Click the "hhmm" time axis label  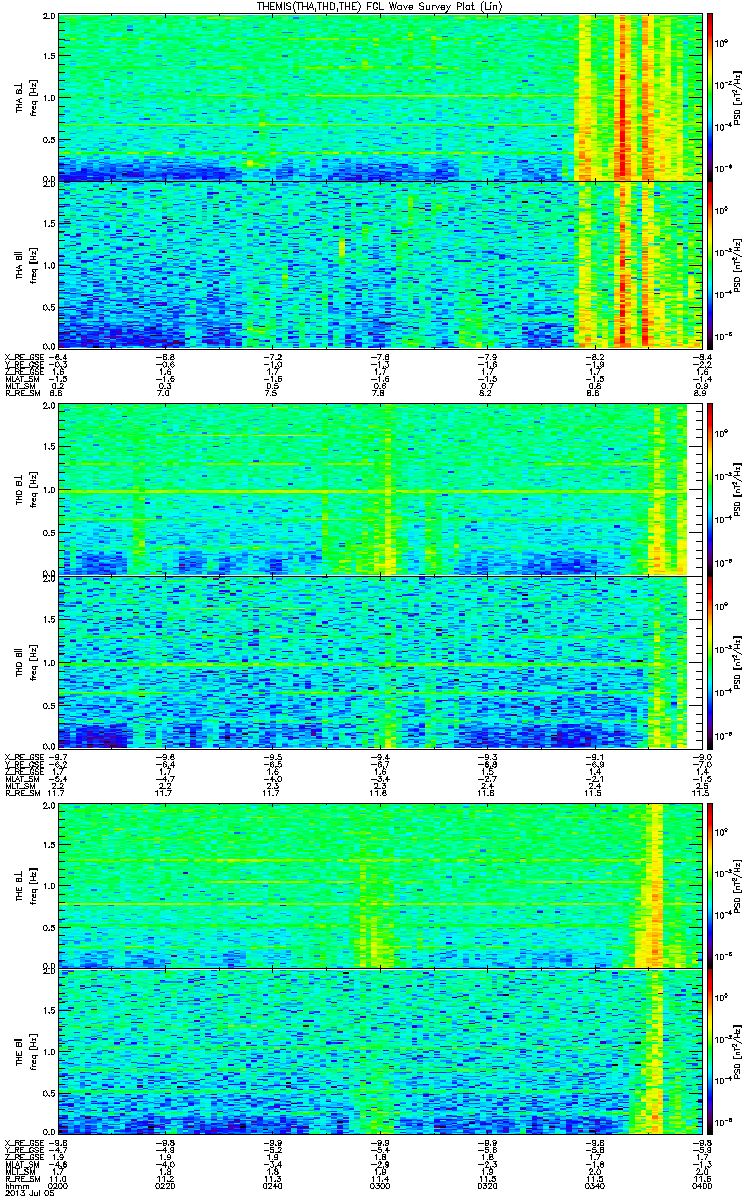(x=16, y=1186)
